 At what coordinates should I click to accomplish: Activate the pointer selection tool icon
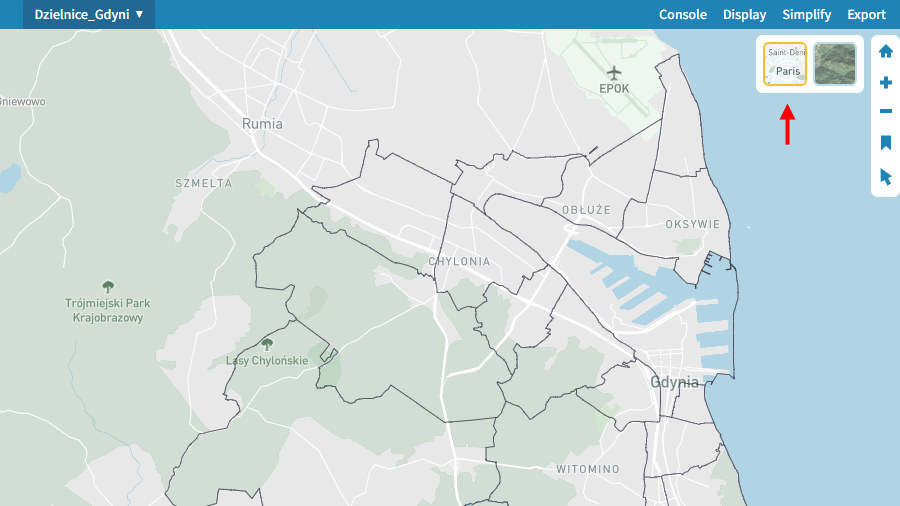[885, 176]
